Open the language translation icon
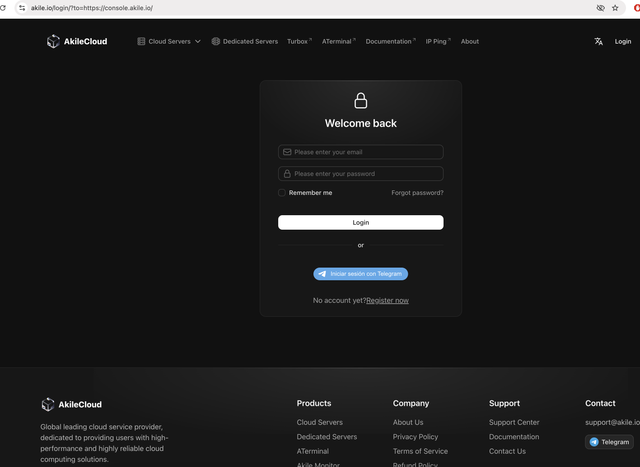640x467 pixels. [x=598, y=41]
